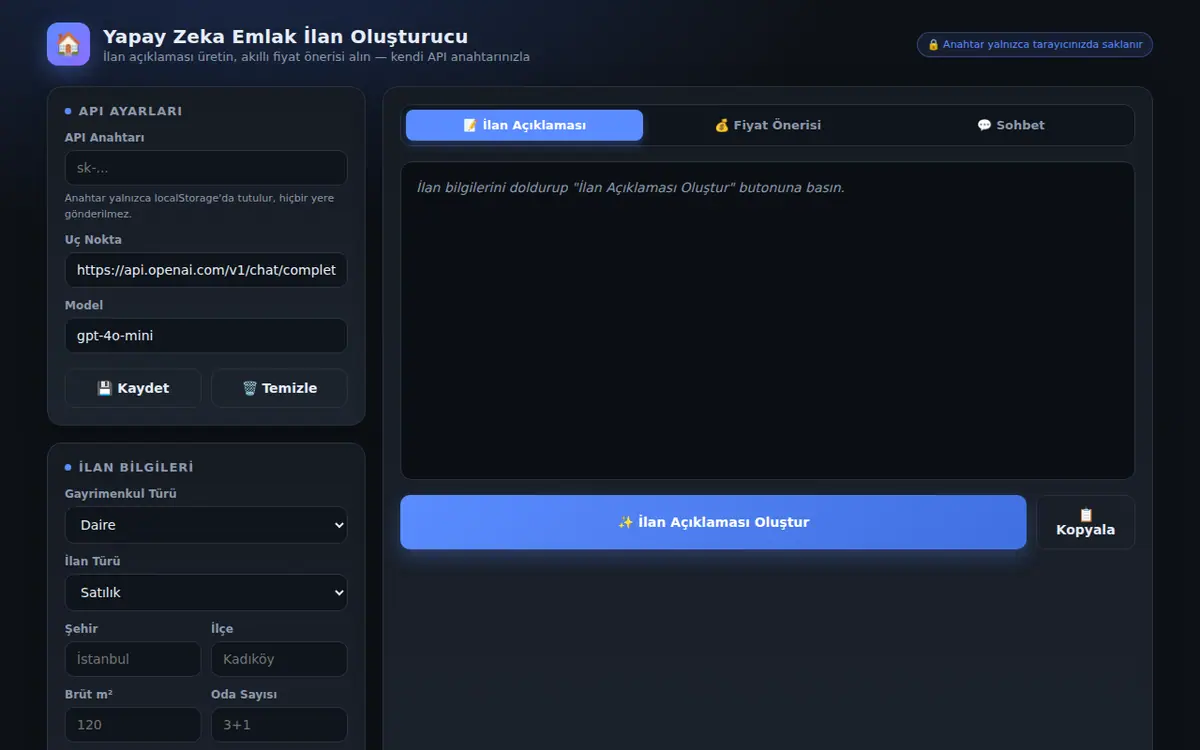
Task: Save API settings with Kaydet button
Action: (133, 388)
